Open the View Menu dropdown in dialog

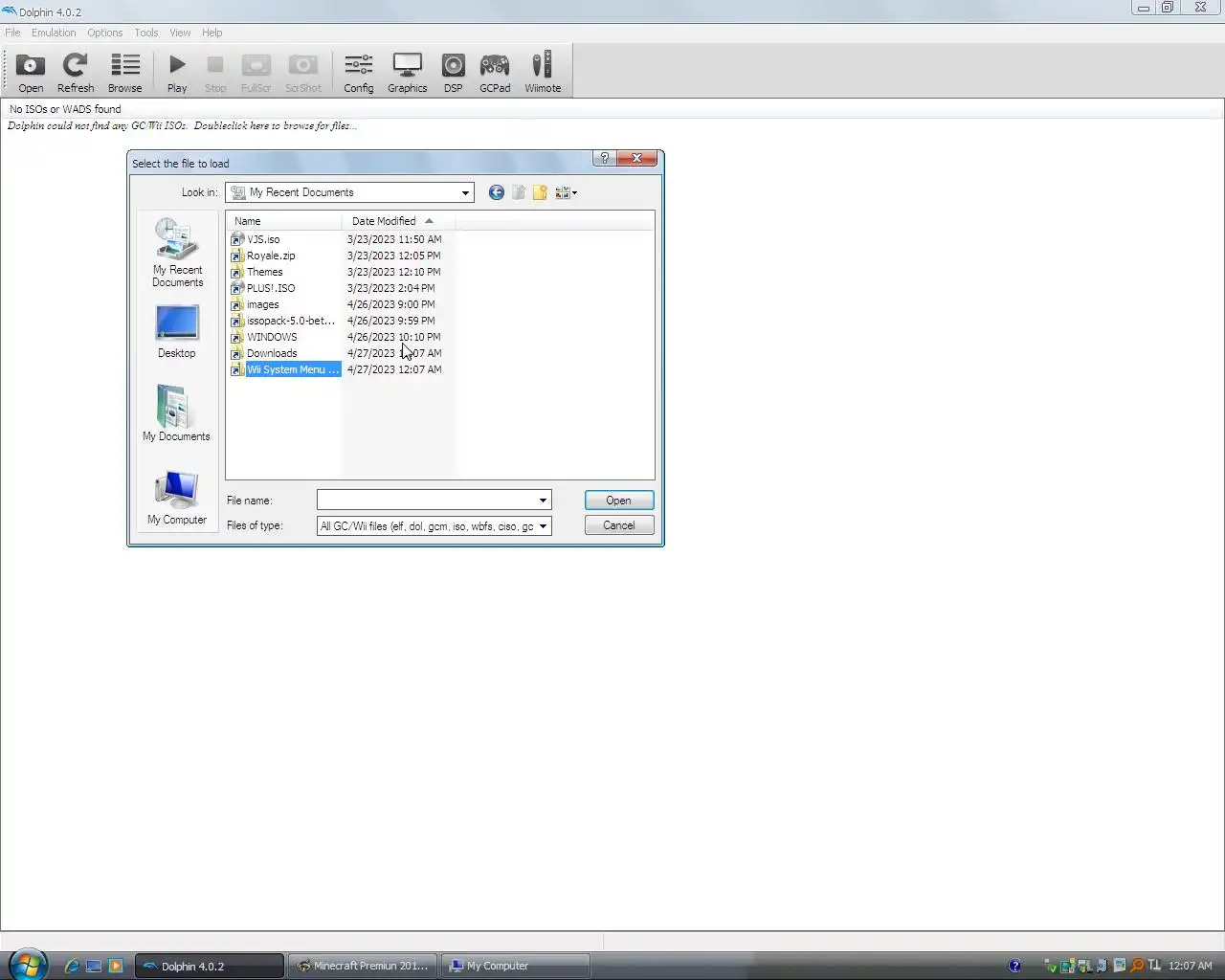point(566,192)
